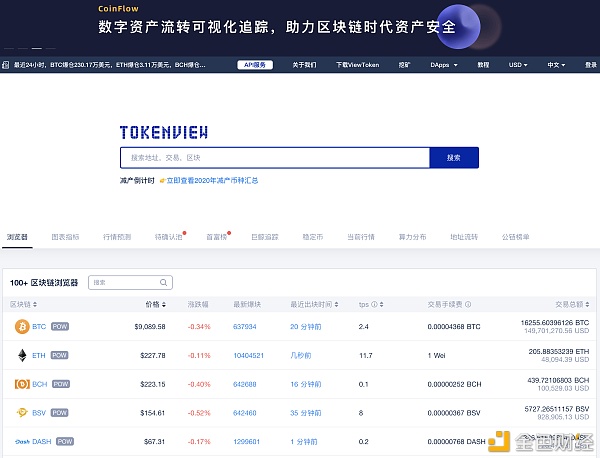The height and width of the screenshot is (458, 600).
Task: Open the DASH blockchain link
Action: [x=42, y=442]
